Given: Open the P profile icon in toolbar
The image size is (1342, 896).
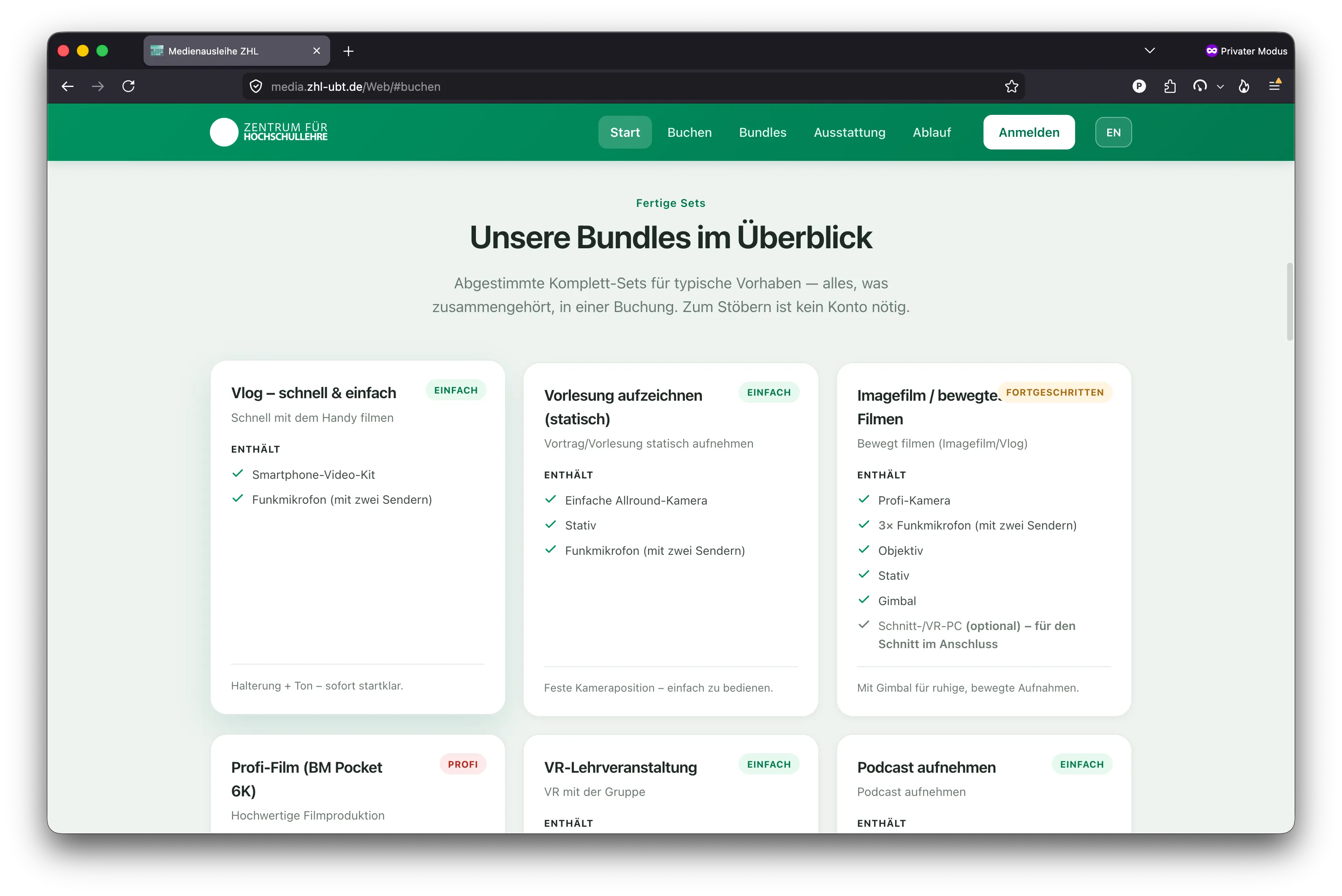Looking at the screenshot, I should [1138, 86].
